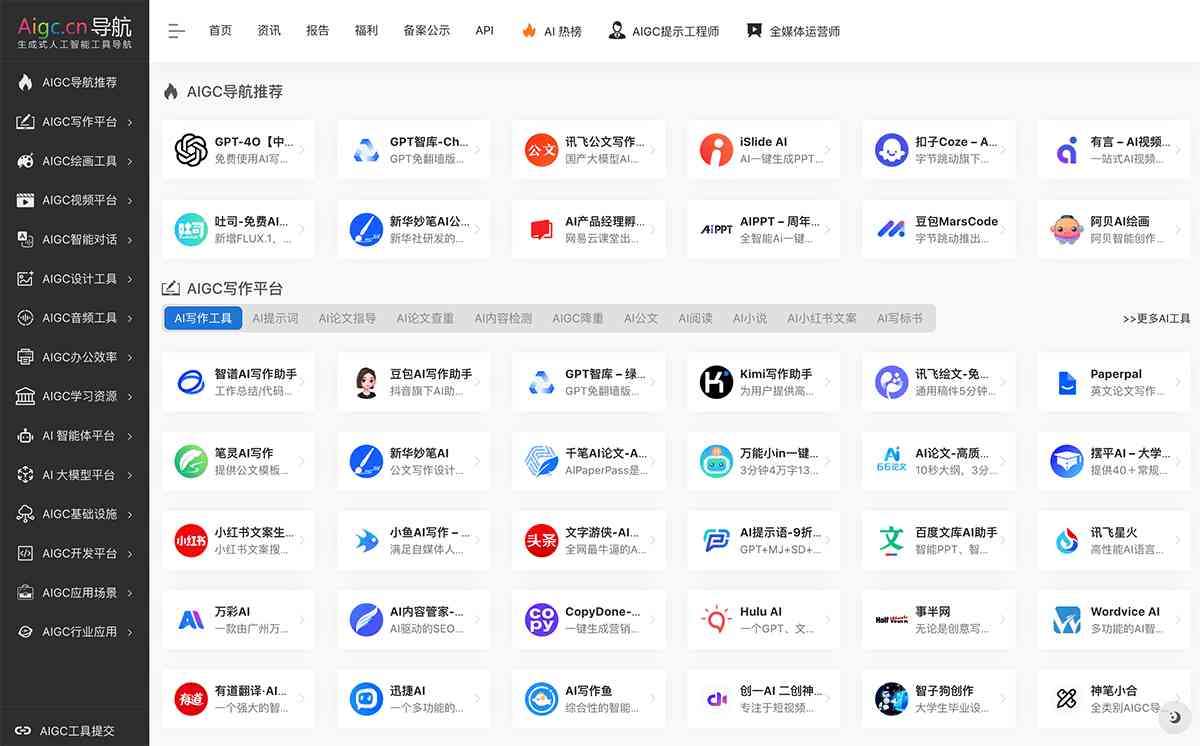
Task: Expand AIGC智能对话 sidebar menu
Action: coord(74,239)
